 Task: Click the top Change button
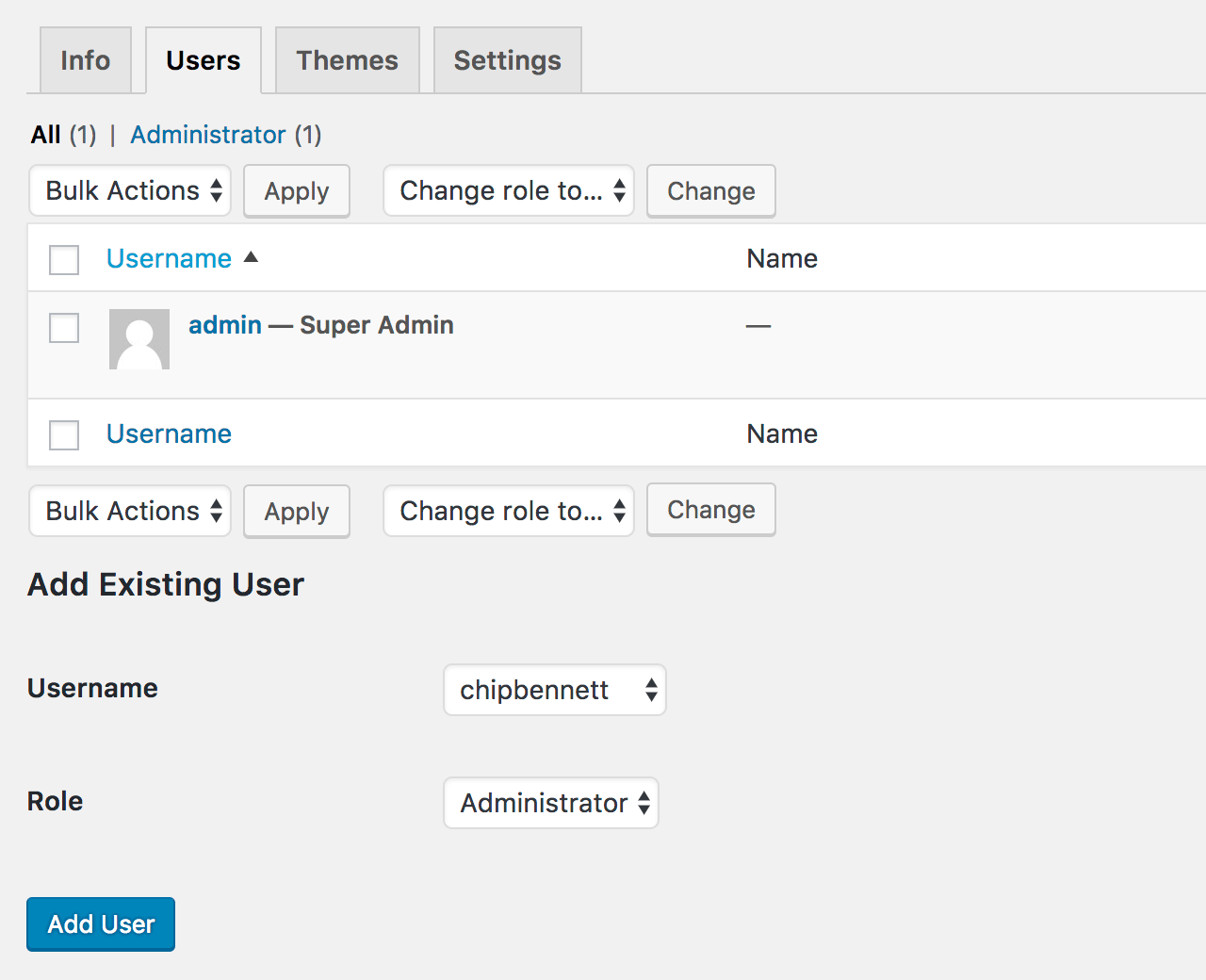click(x=711, y=191)
